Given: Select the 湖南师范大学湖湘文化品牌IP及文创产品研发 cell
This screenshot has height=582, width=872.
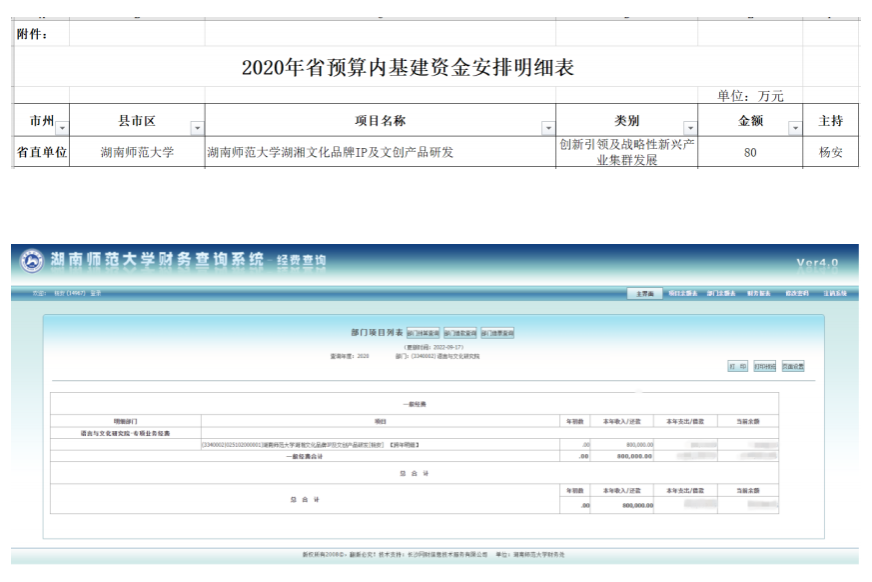Looking at the screenshot, I should pyautogui.click(x=380, y=152).
